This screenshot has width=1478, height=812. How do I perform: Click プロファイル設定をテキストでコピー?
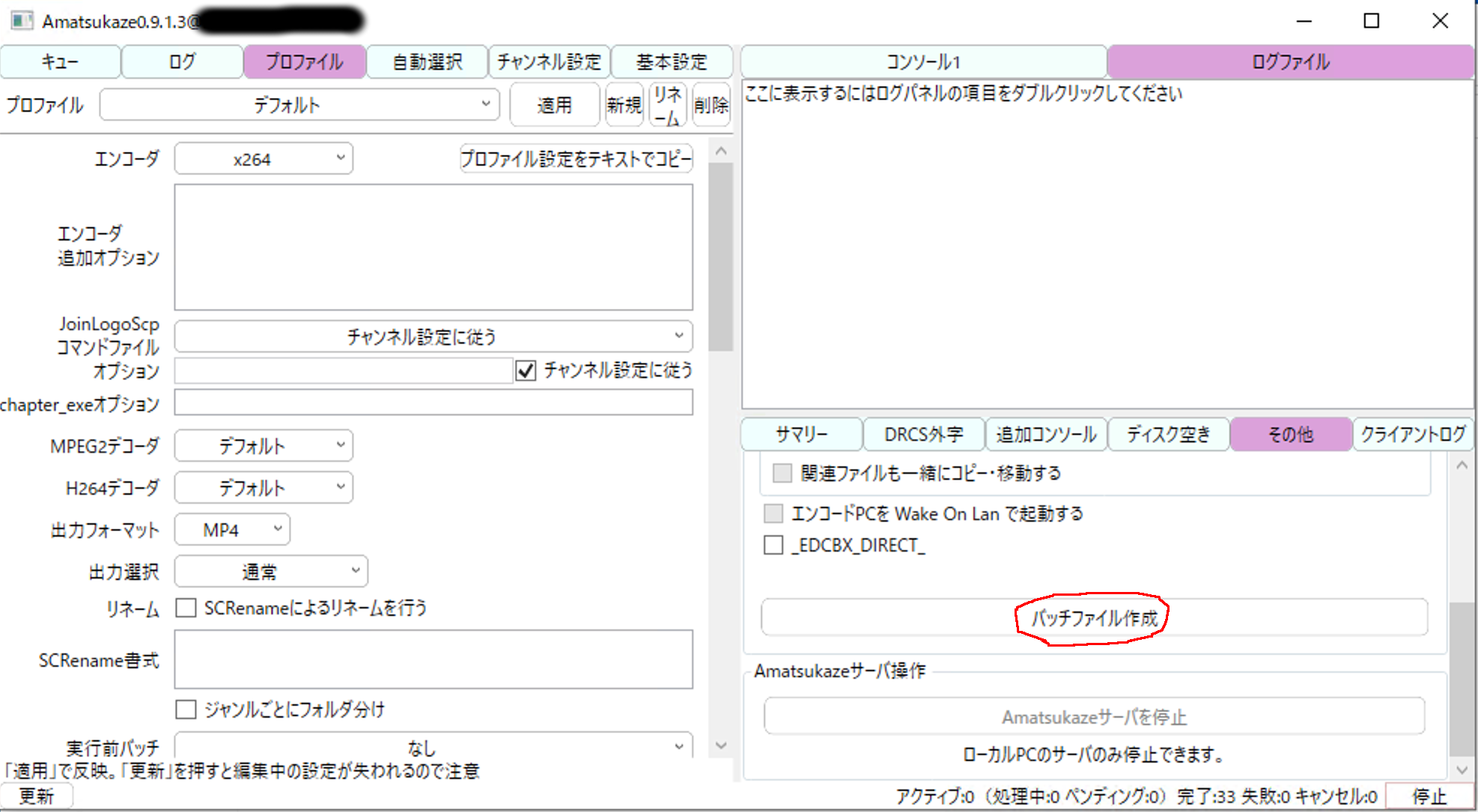[x=576, y=158]
